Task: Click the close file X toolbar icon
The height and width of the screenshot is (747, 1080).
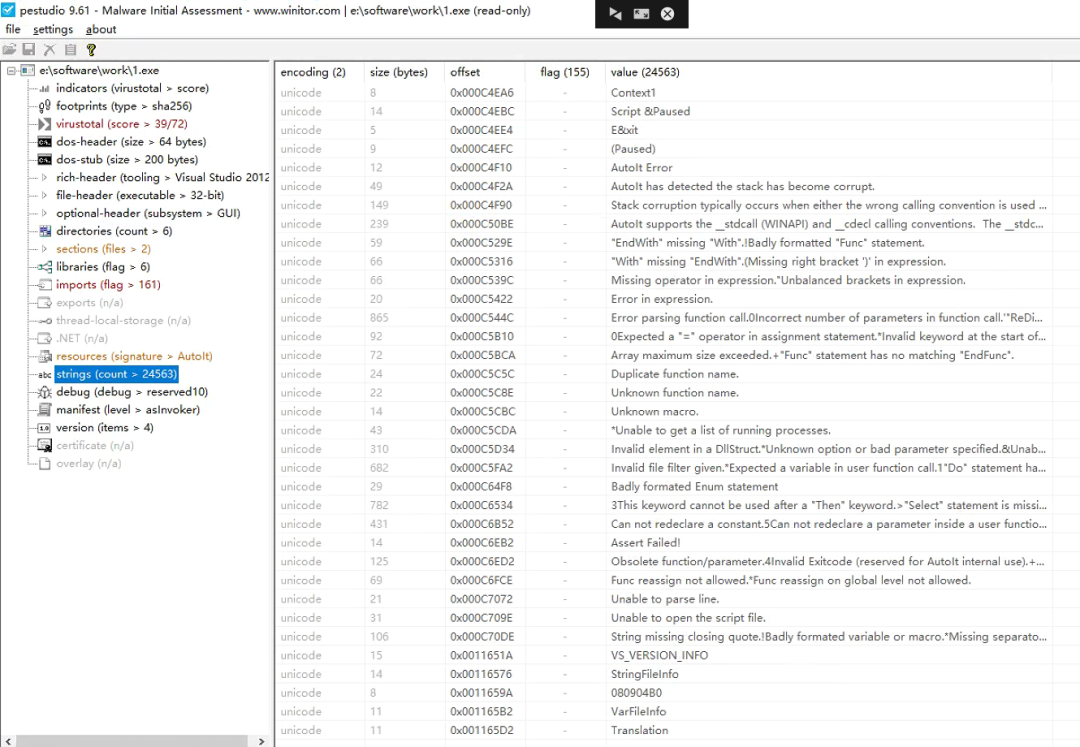Action: pyautogui.click(x=50, y=50)
